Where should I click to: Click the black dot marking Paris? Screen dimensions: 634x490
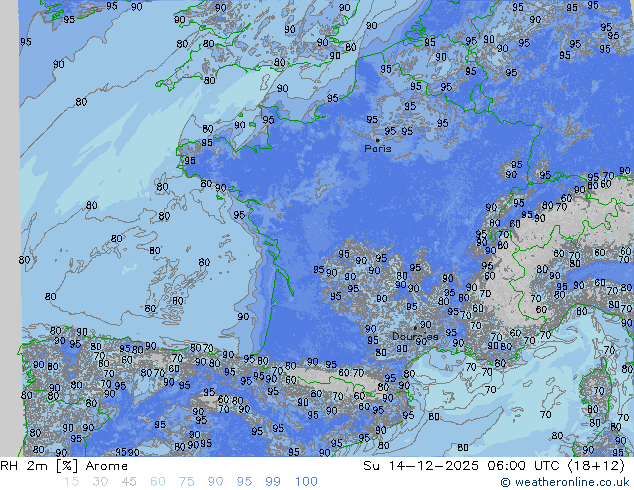click(x=378, y=140)
